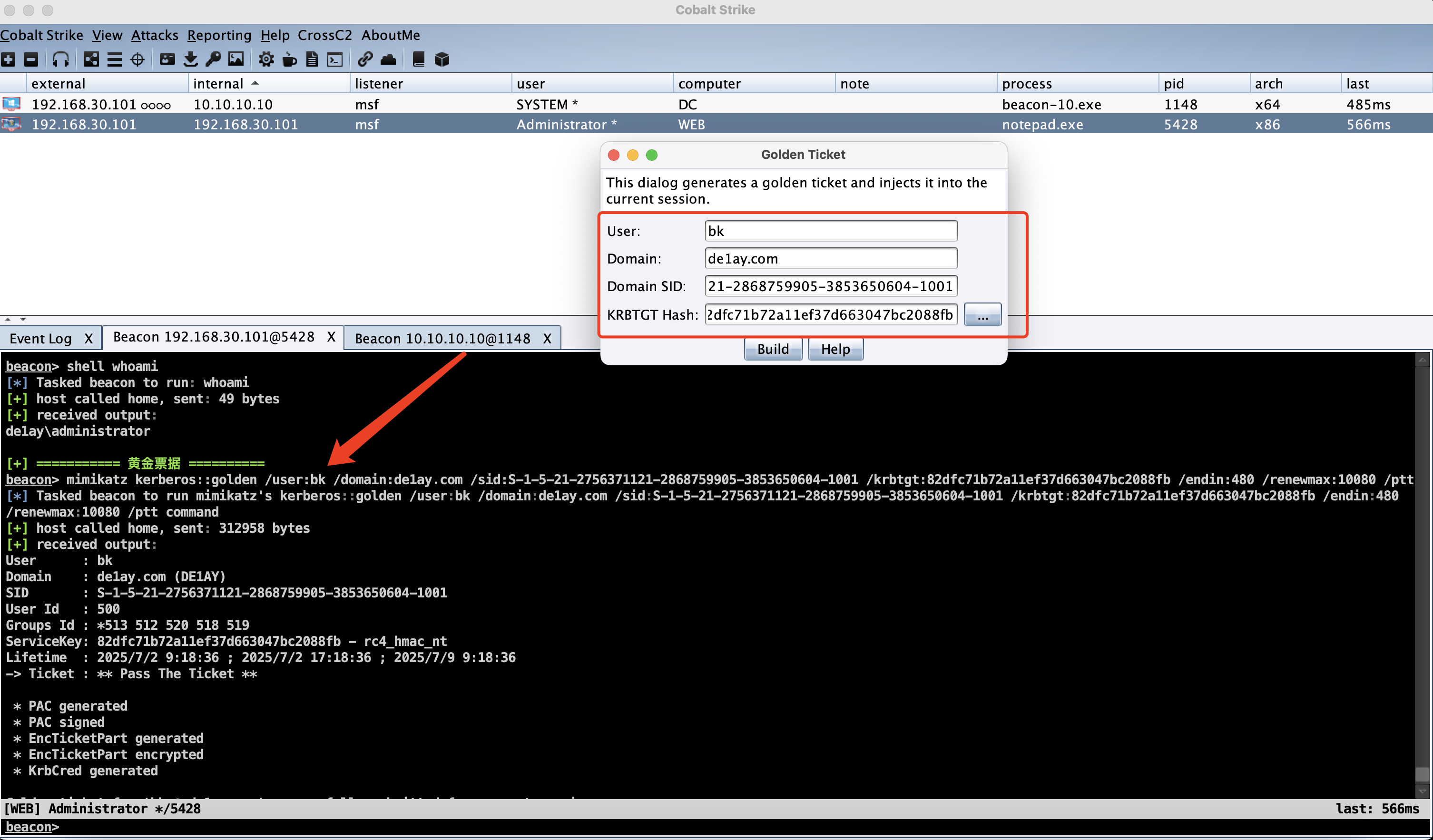This screenshot has width=1433, height=840.
Task: Click the gear icon to generate a Windows executable
Action: (x=265, y=59)
